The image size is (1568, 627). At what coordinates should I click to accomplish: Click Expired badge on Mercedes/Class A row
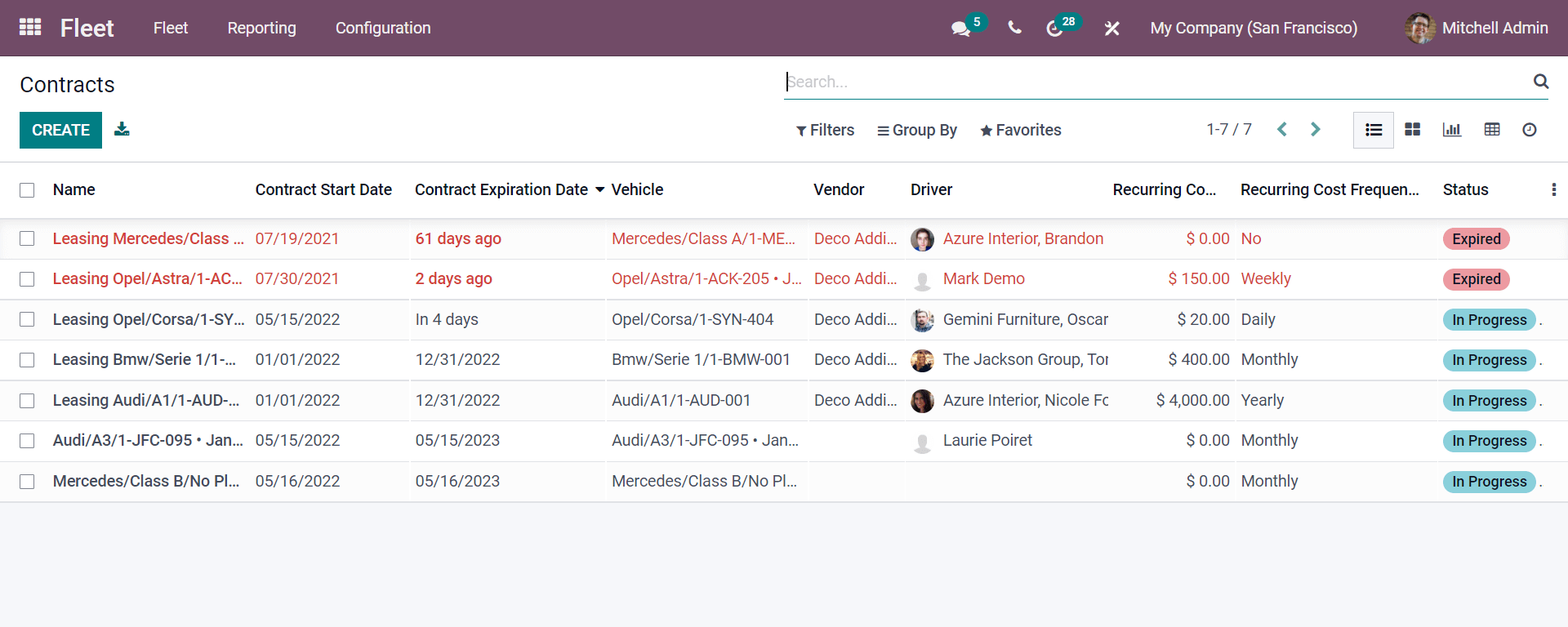pyautogui.click(x=1477, y=239)
